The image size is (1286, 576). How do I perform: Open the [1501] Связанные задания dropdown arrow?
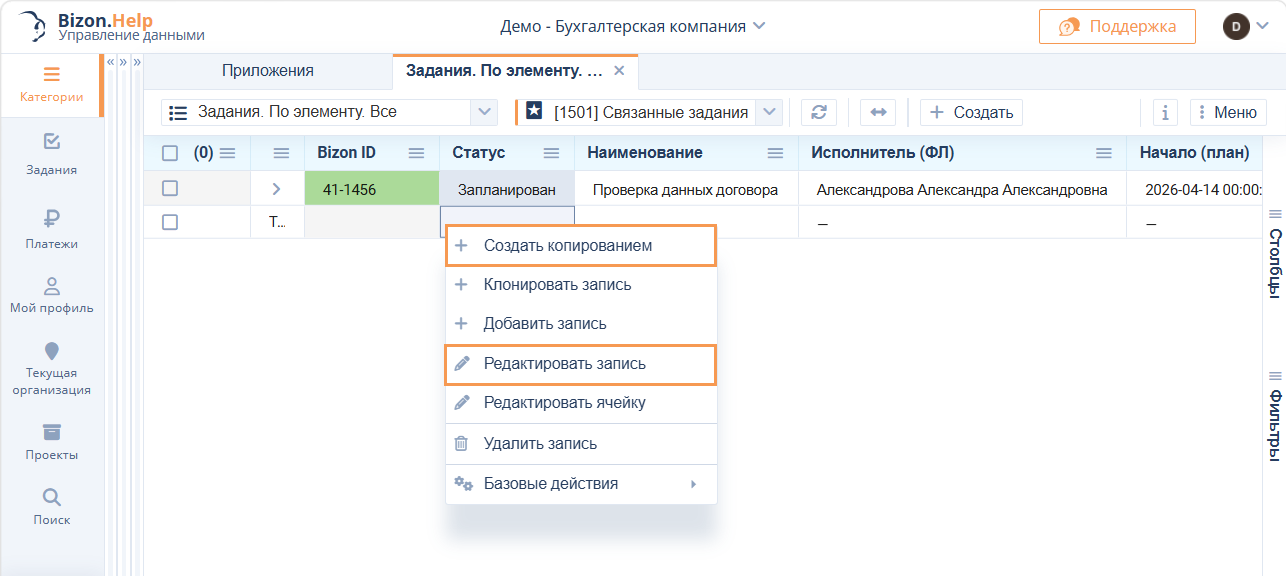click(x=769, y=112)
